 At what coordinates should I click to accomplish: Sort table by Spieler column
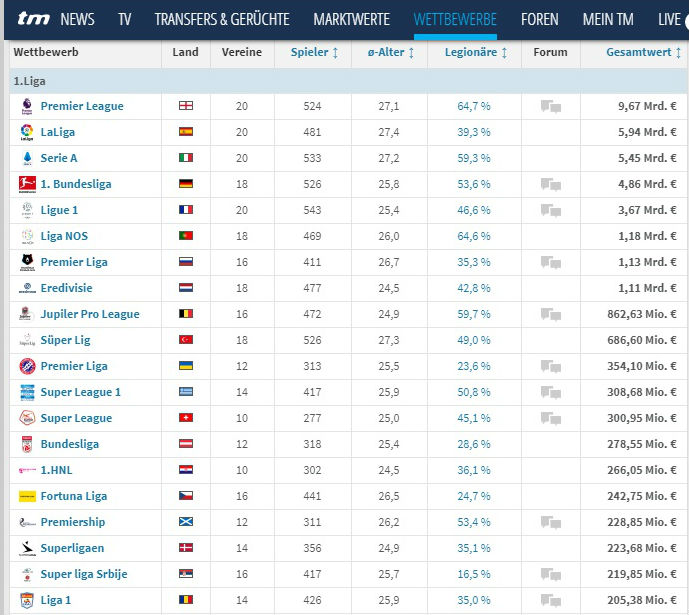314,52
